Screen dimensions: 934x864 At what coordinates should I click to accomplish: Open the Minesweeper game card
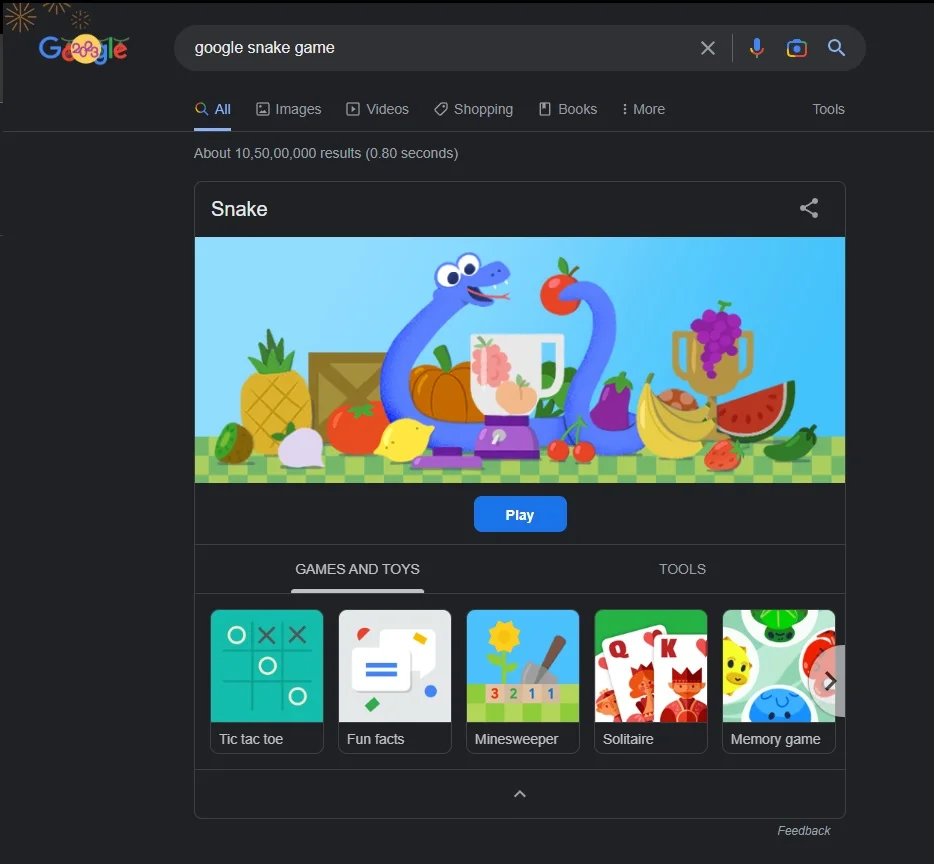(523, 681)
